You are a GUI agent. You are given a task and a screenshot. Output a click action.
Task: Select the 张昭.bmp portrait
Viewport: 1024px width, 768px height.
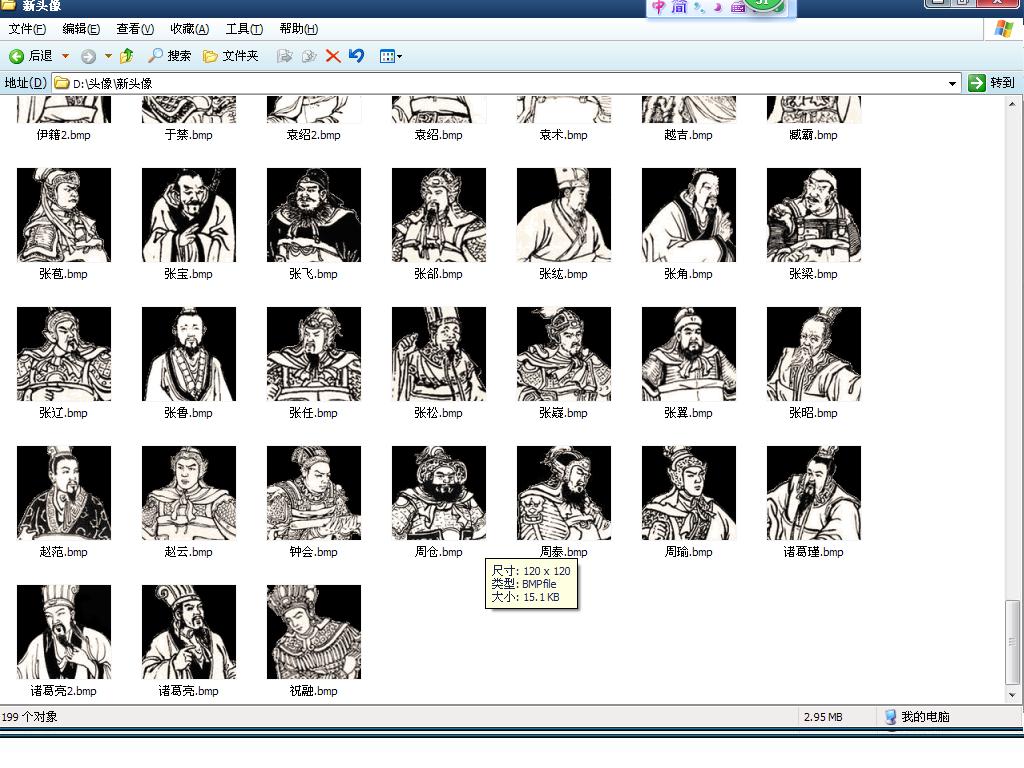point(814,354)
